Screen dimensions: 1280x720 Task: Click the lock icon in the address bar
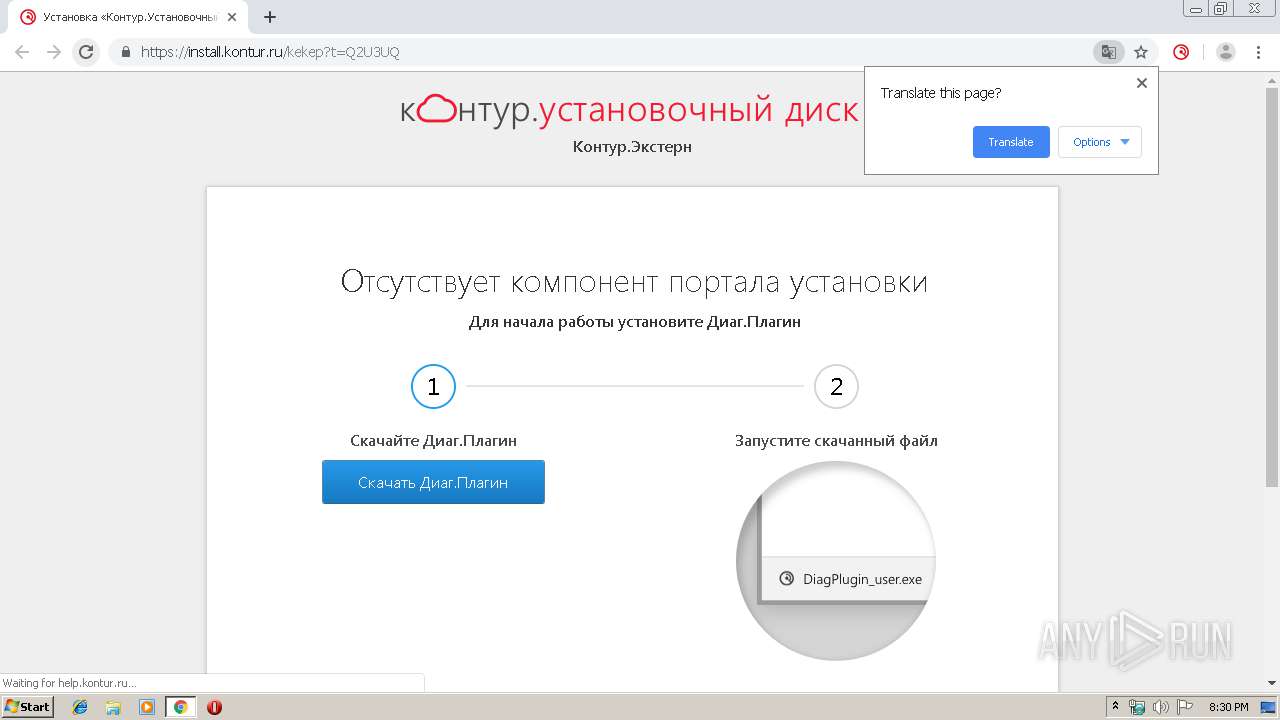[126, 52]
